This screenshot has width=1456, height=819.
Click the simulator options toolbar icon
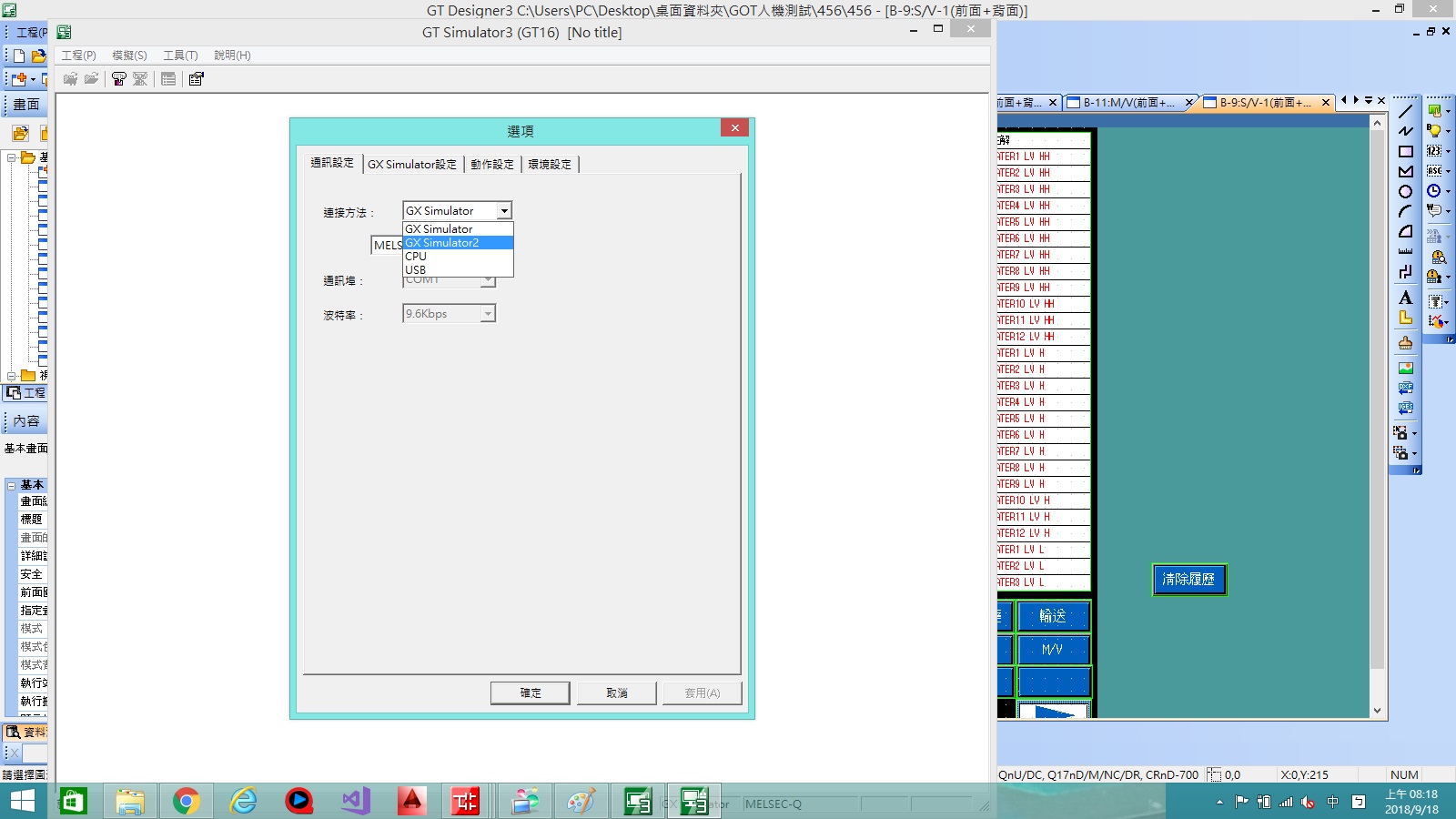click(196, 79)
